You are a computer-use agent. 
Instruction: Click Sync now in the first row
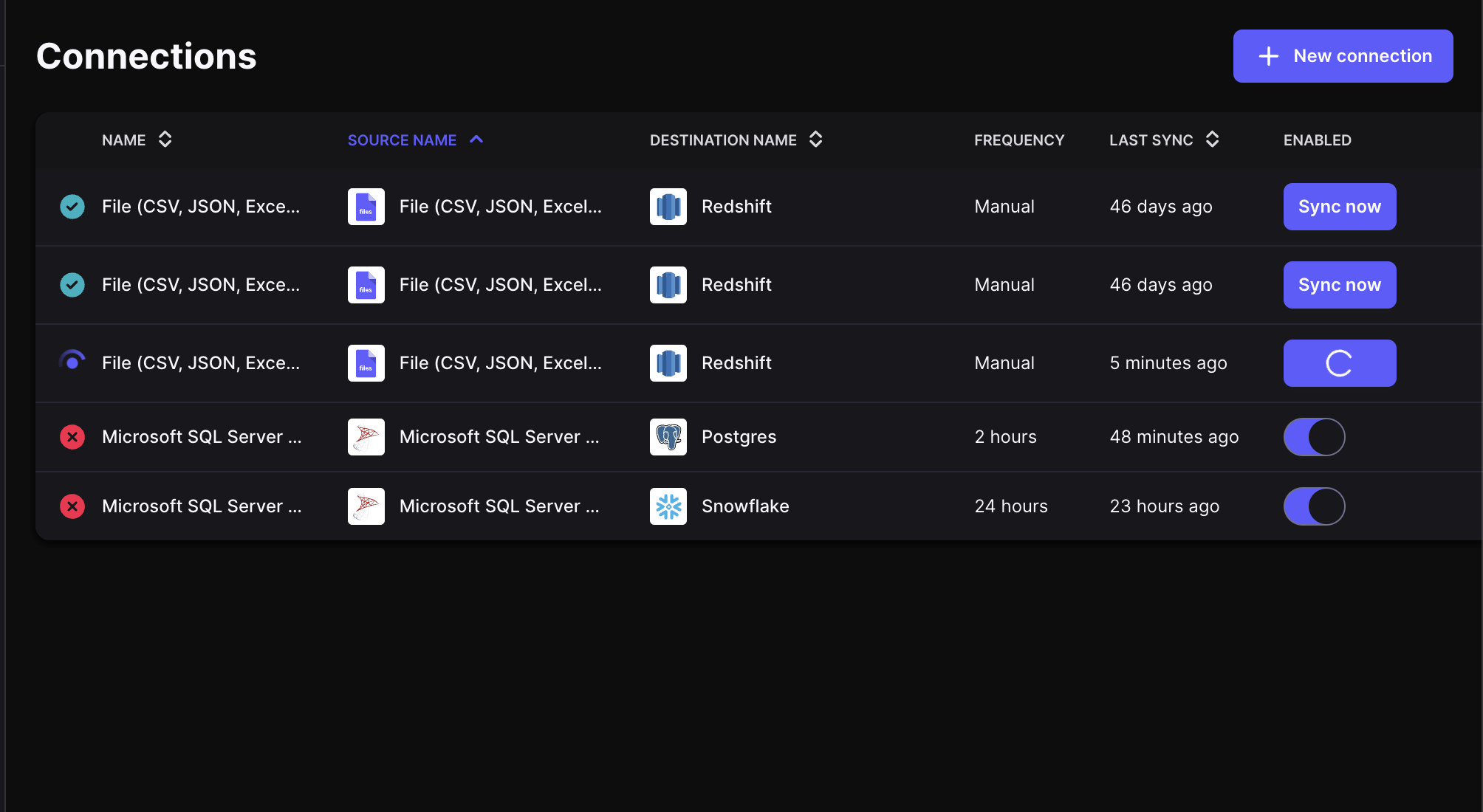[x=1340, y=207]
